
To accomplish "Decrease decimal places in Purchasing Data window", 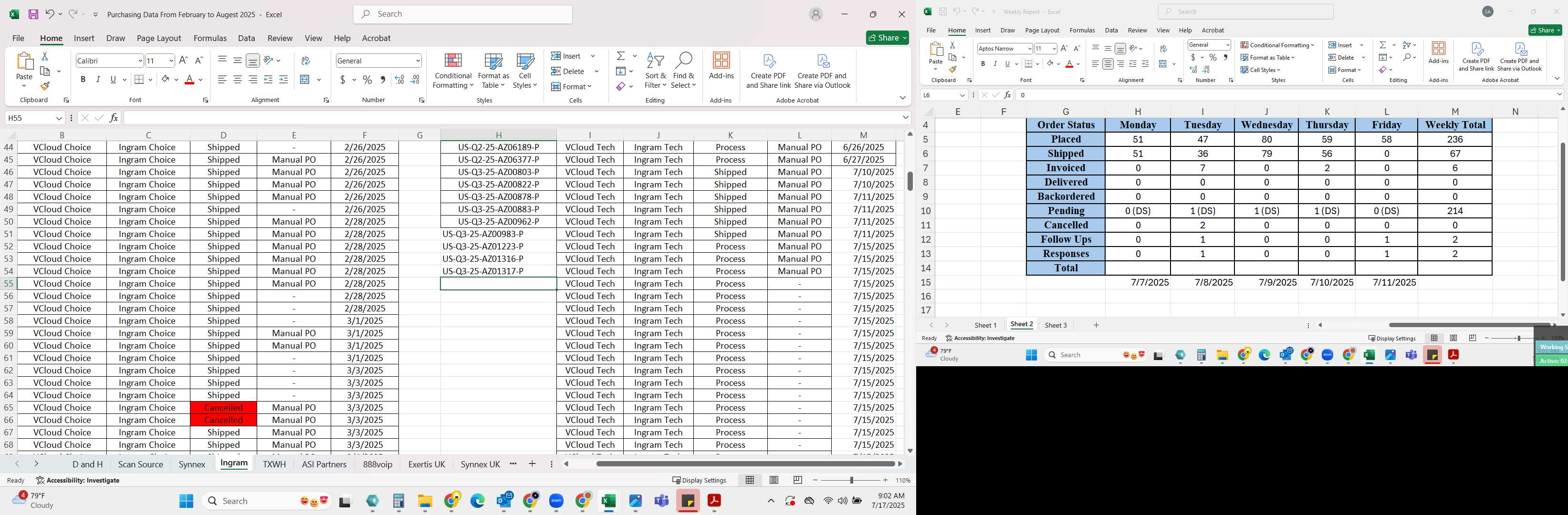I will click(415, 80).
